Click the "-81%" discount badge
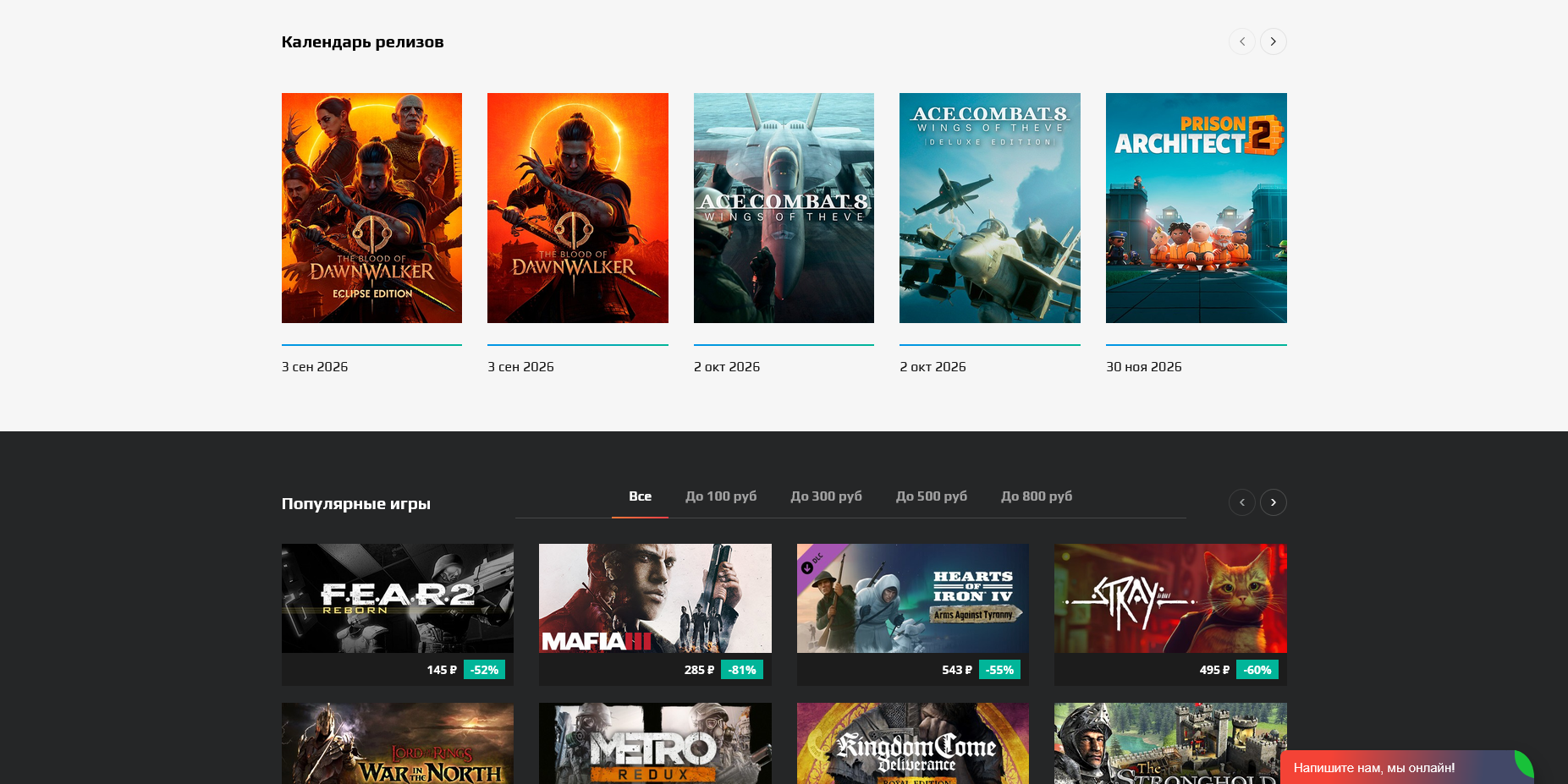The height and width of the screenshot is (784, 1568). coord(742,670)
